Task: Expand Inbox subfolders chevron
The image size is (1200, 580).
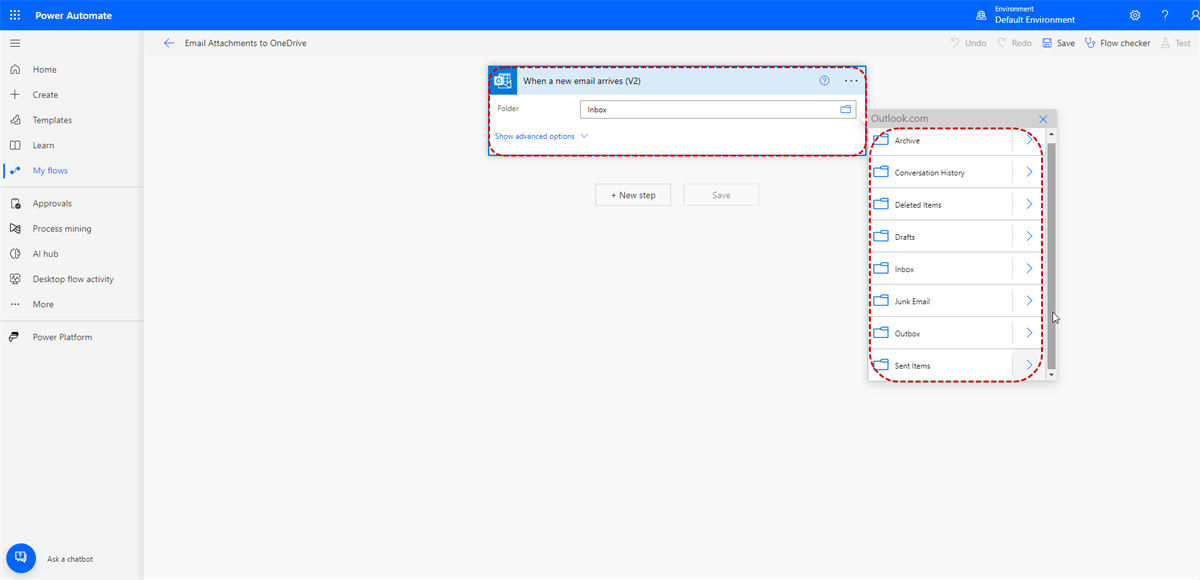Action: 1029,268
